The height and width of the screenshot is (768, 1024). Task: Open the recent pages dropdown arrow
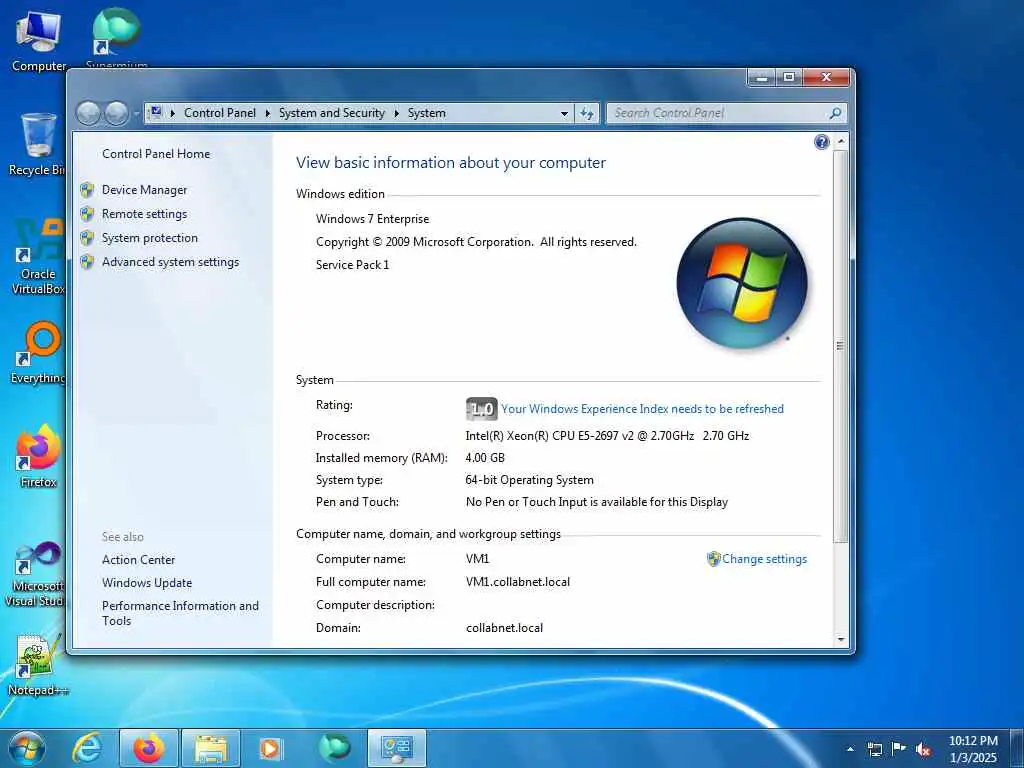point(136,114)
